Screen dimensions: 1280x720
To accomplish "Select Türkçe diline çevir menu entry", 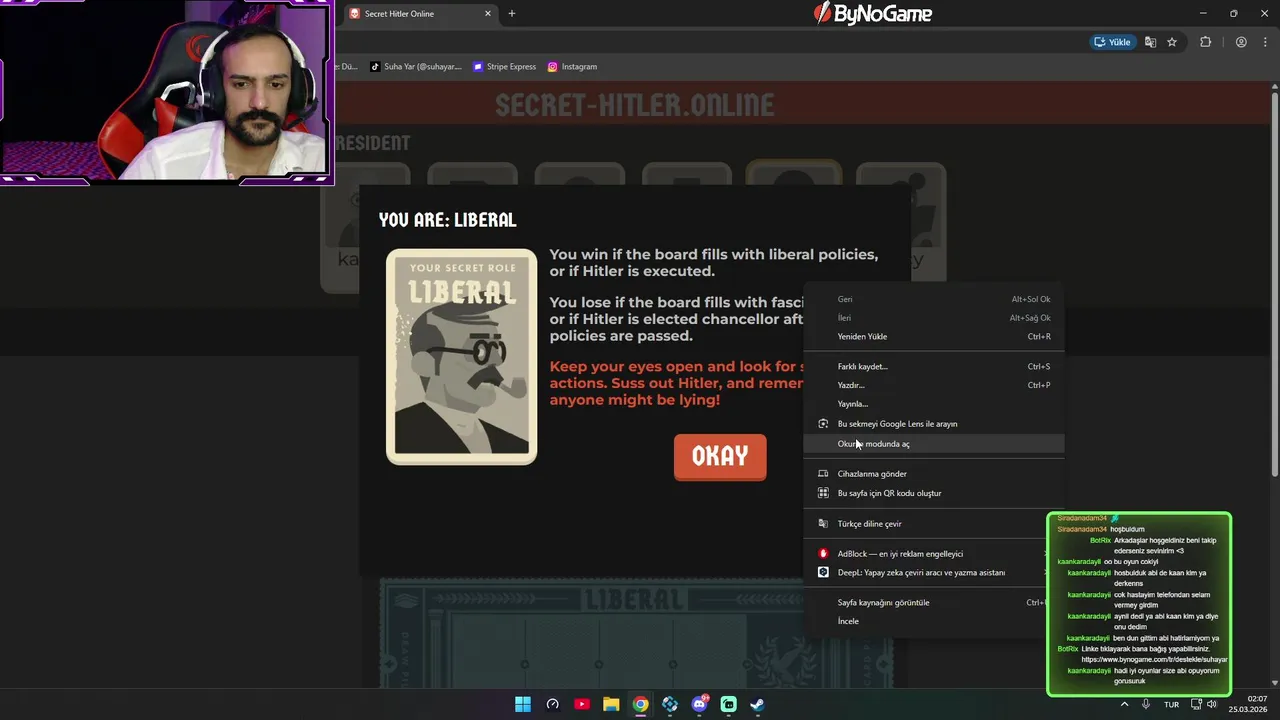I will pyautogui.click(x=934, y=524).
